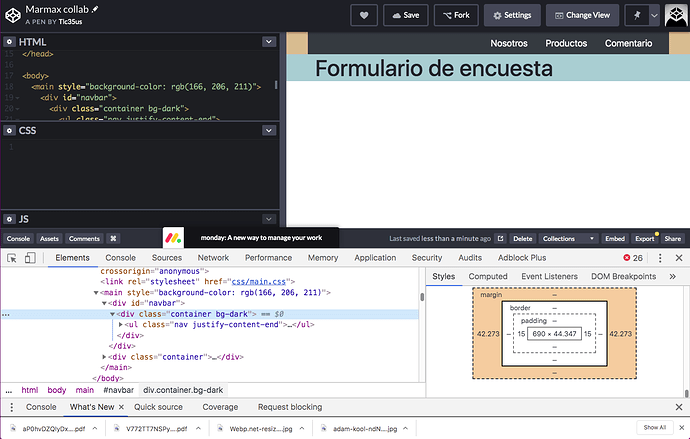
Task: Click the DevTools inspect element icon
Action: 12,258
